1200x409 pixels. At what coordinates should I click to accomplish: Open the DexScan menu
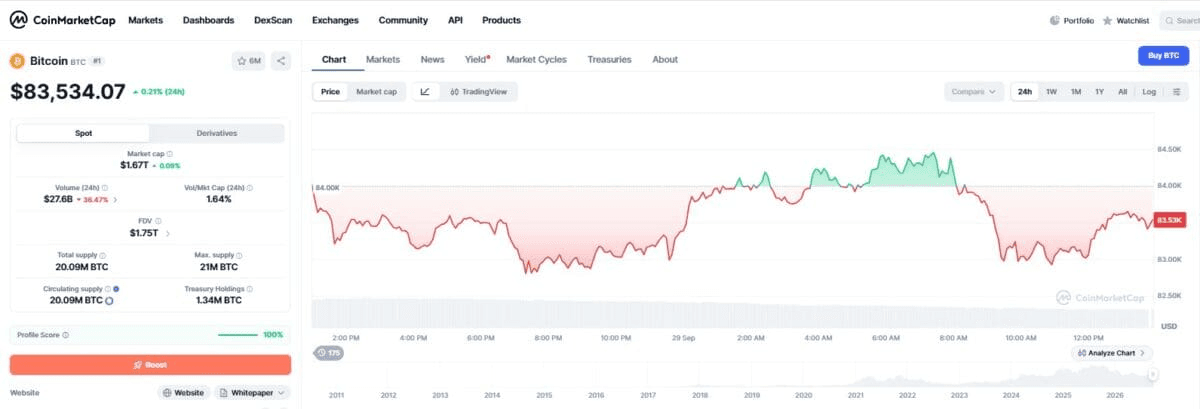click(273, 20)
